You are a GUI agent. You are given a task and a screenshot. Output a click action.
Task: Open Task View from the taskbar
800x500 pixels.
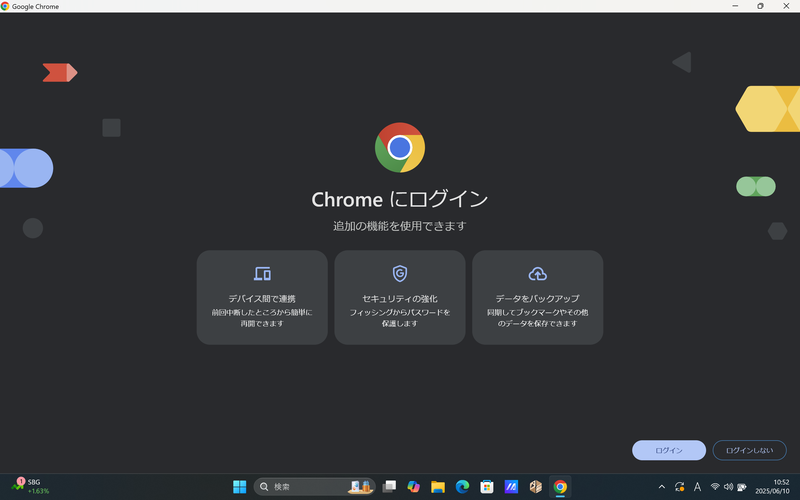coord(389,487)
